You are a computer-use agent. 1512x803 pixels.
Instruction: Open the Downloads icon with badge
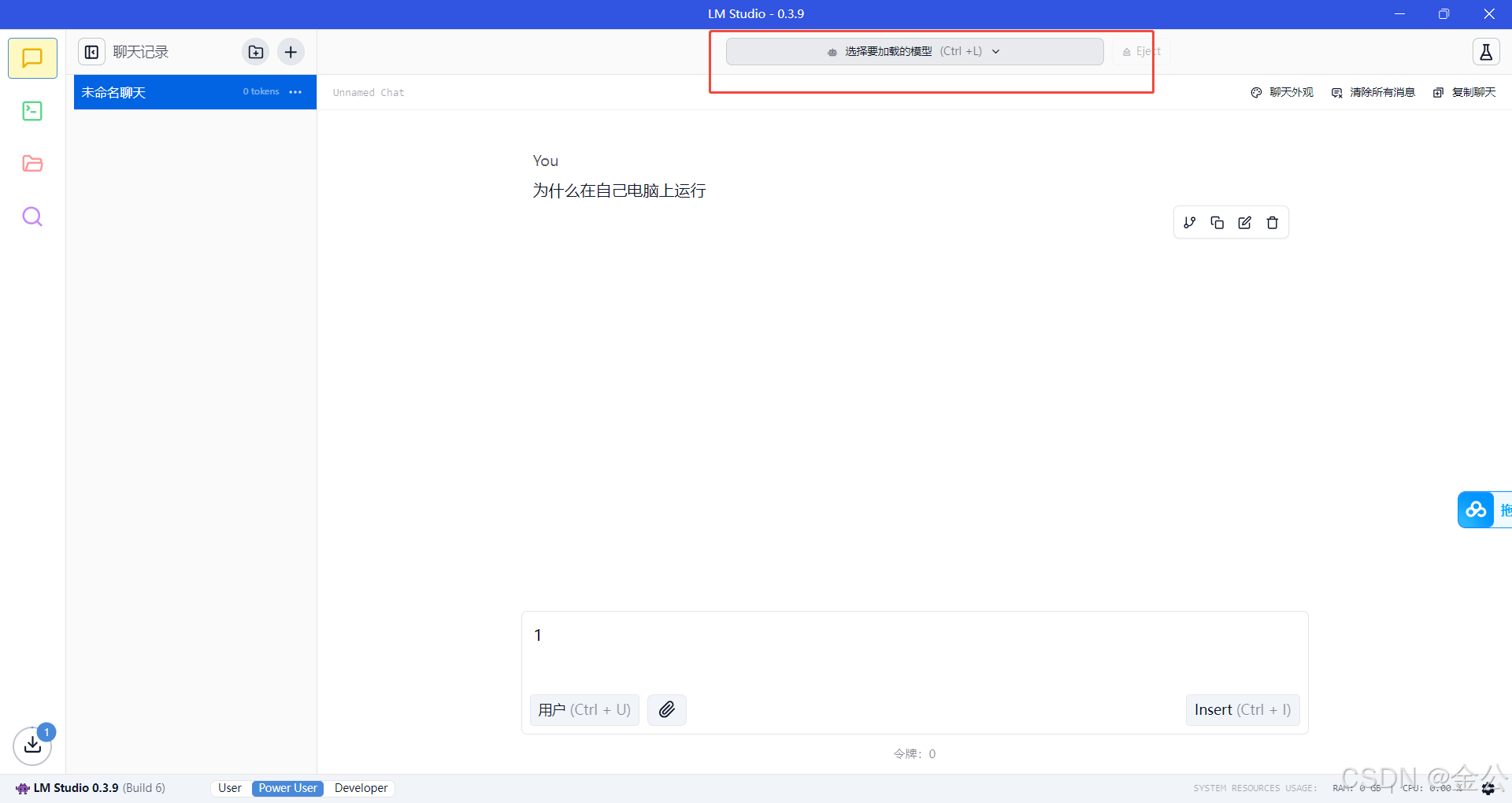[x=32, y=745]
